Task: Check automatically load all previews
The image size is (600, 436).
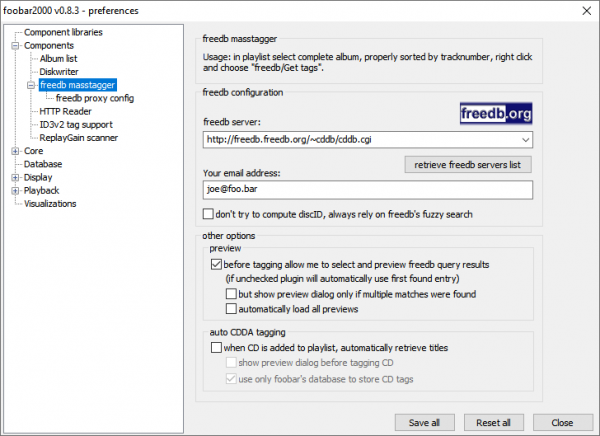Action: point(232,310)
